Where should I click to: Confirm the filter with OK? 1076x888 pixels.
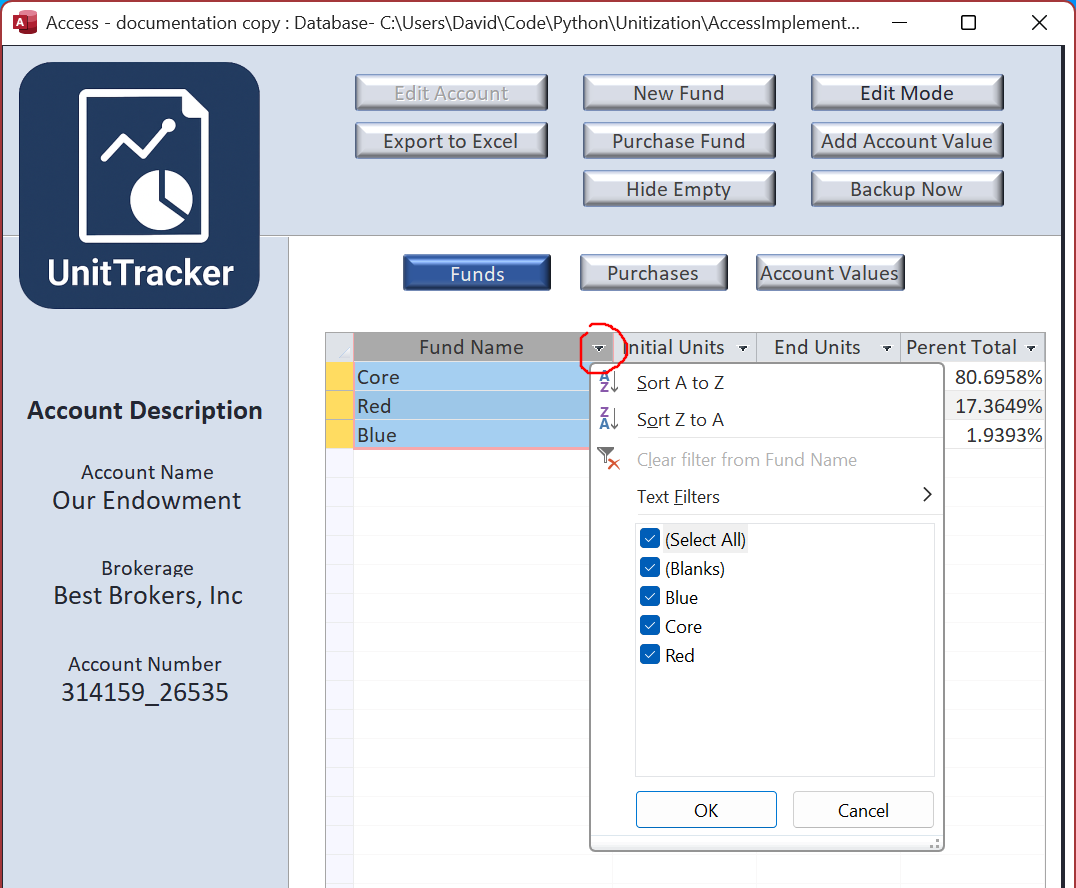pos(706,810)
